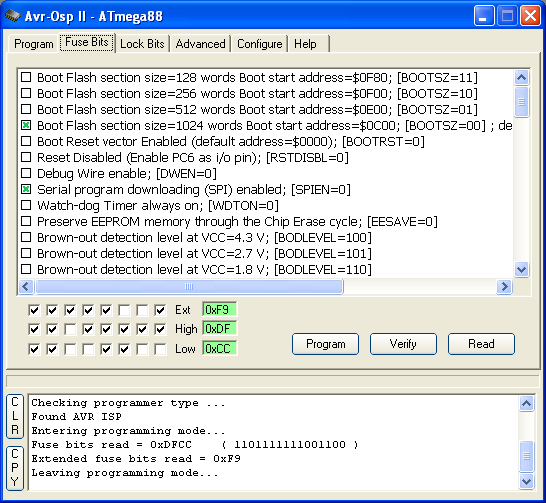Click the Program fuse button
The height and width of the screenshot is (503, 546).
point(326,344)
